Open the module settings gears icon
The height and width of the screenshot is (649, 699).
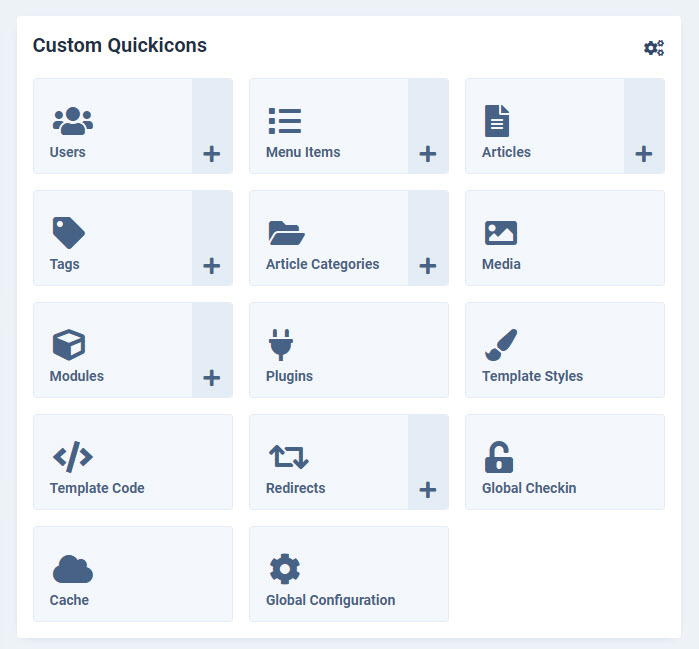654,48
